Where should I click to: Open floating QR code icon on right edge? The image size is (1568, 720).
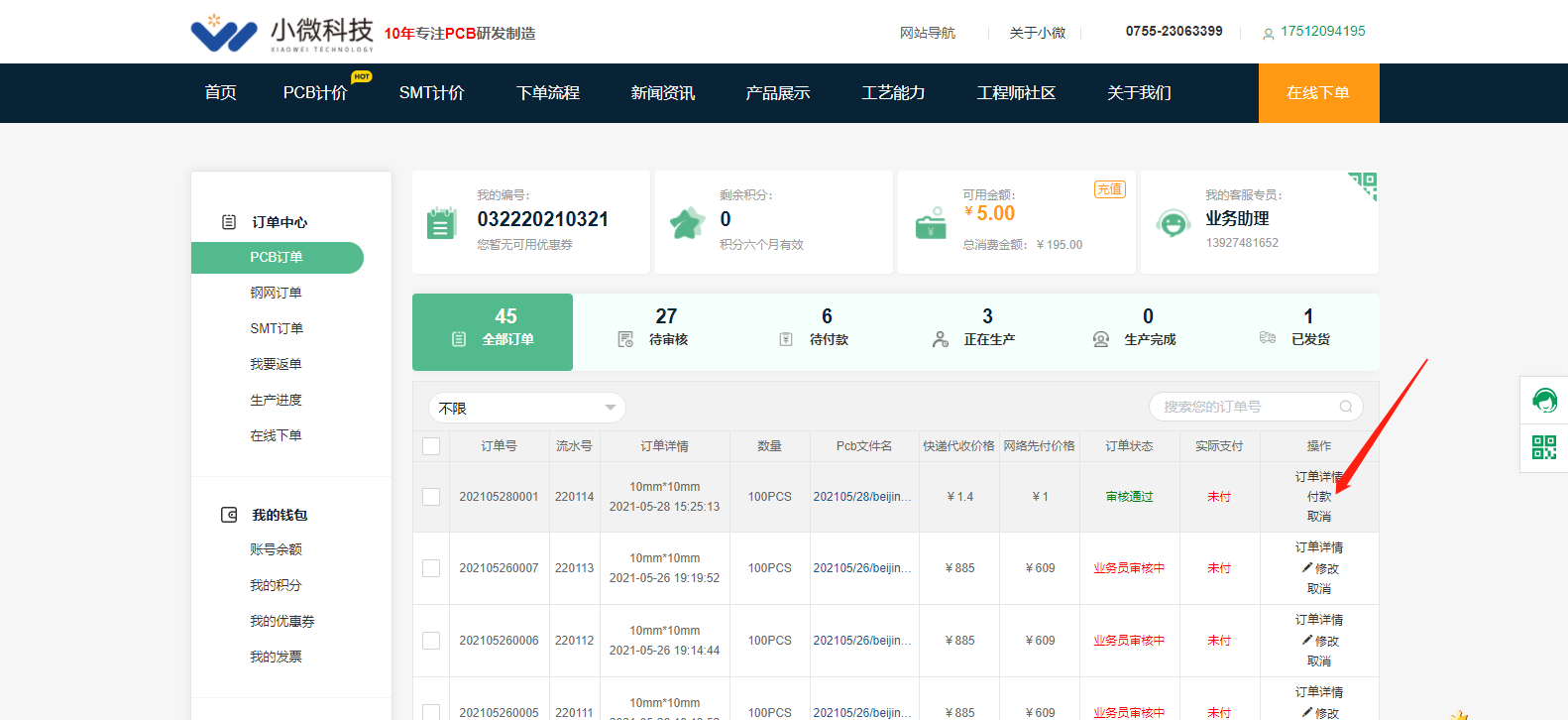coord(1544,447)
